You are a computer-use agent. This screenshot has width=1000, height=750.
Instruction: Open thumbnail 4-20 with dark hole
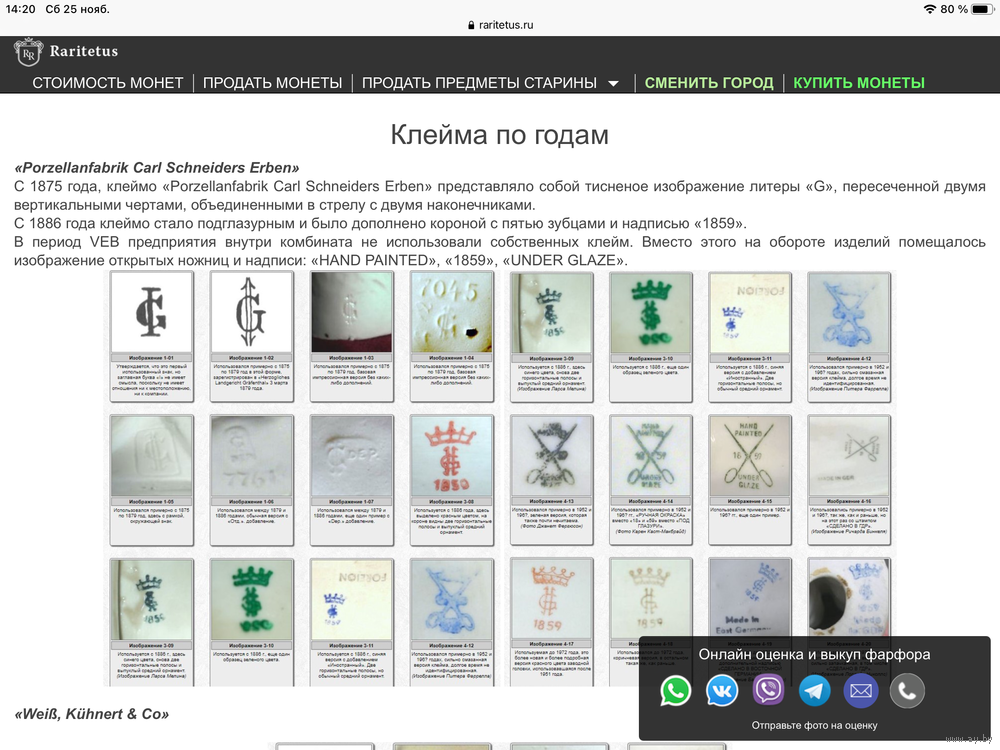[849, 598]
